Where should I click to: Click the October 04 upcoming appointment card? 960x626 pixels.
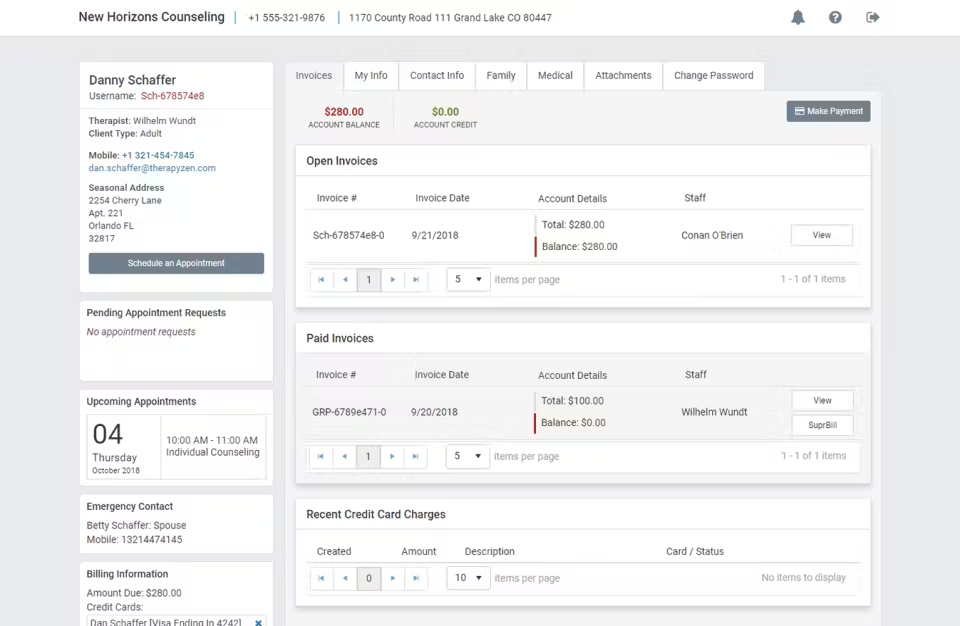point(176,447)
